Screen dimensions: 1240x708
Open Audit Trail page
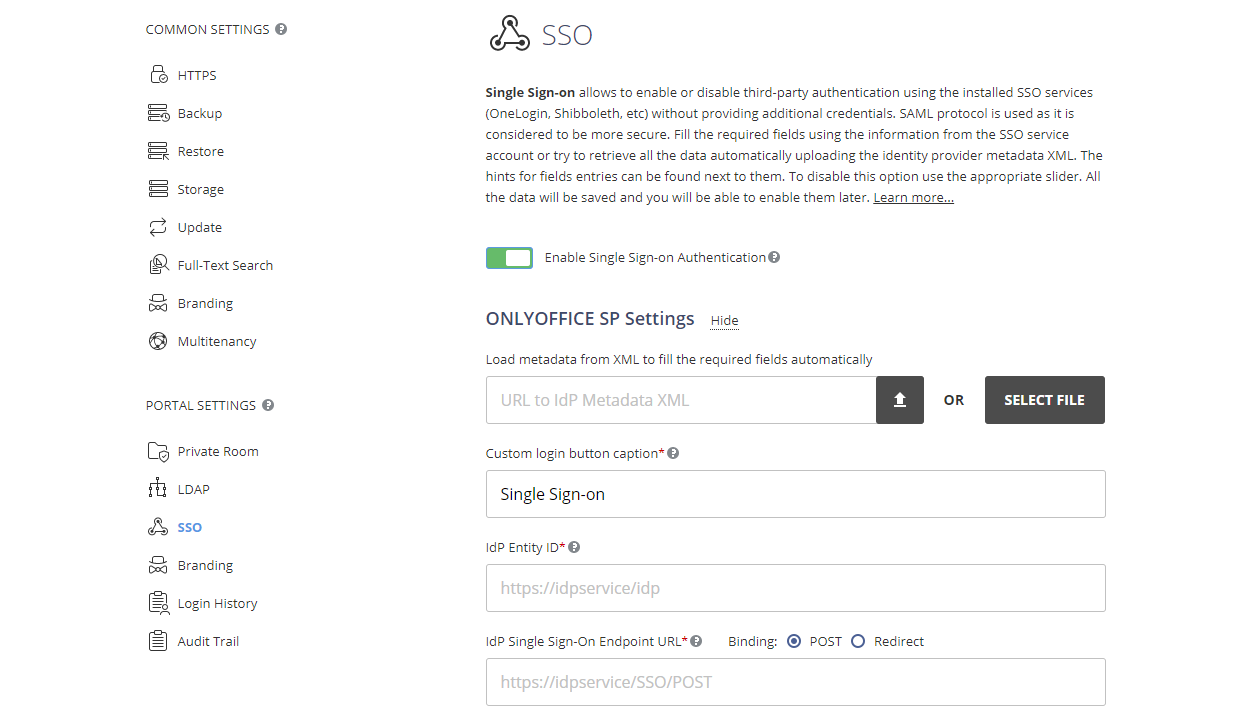208,641
